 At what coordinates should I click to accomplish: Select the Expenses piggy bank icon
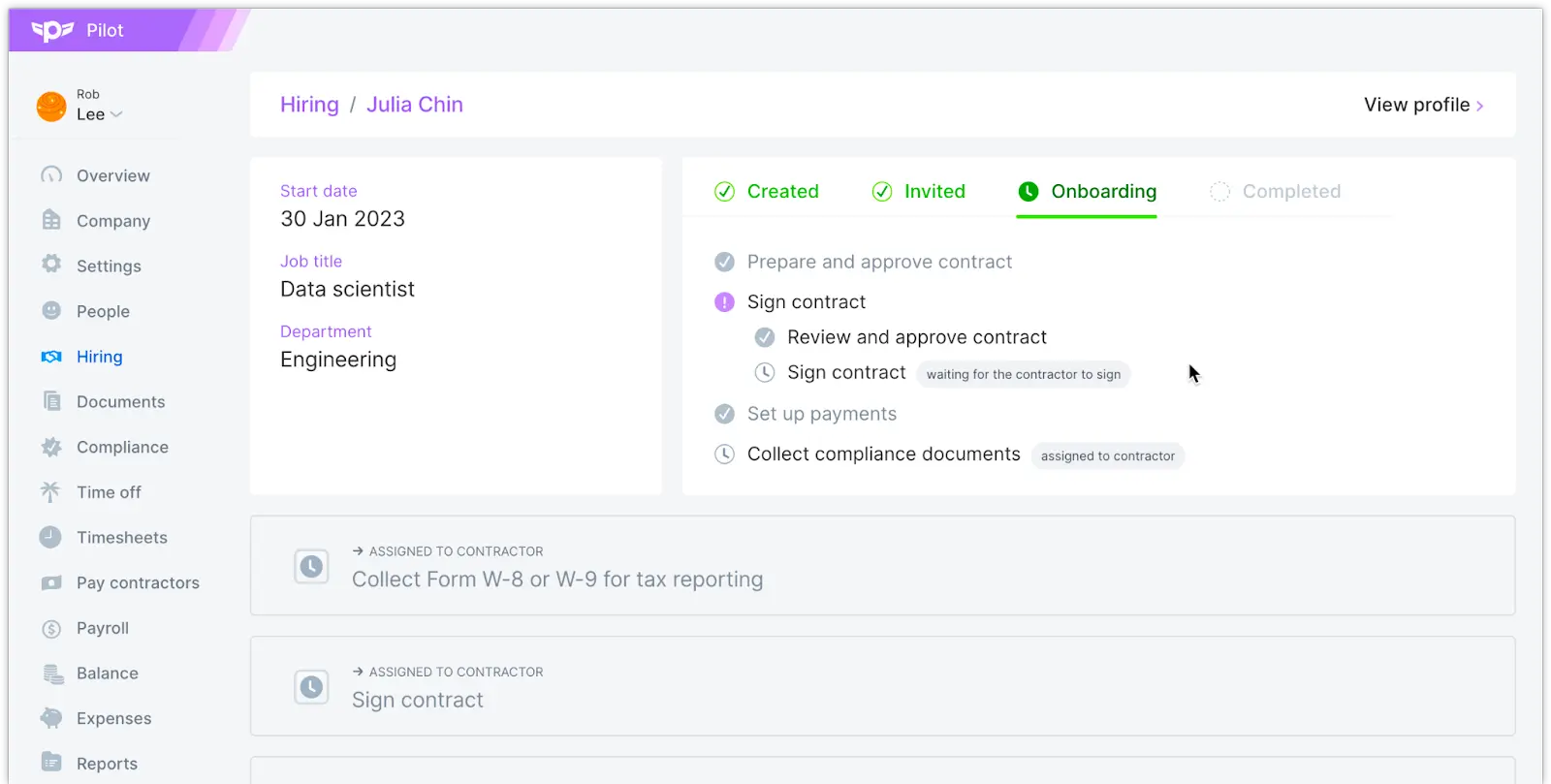click(x=51, y=718)
